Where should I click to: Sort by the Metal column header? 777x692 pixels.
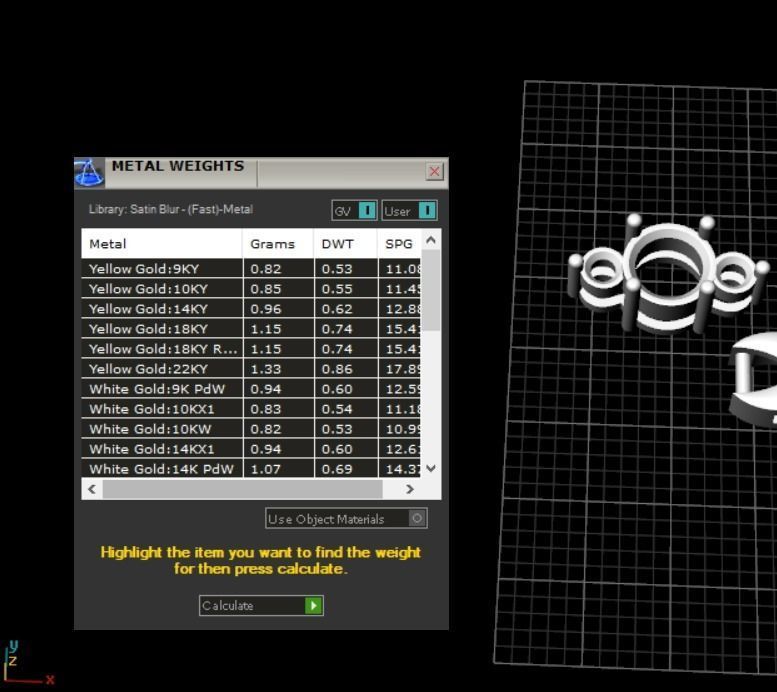(162, 244)
